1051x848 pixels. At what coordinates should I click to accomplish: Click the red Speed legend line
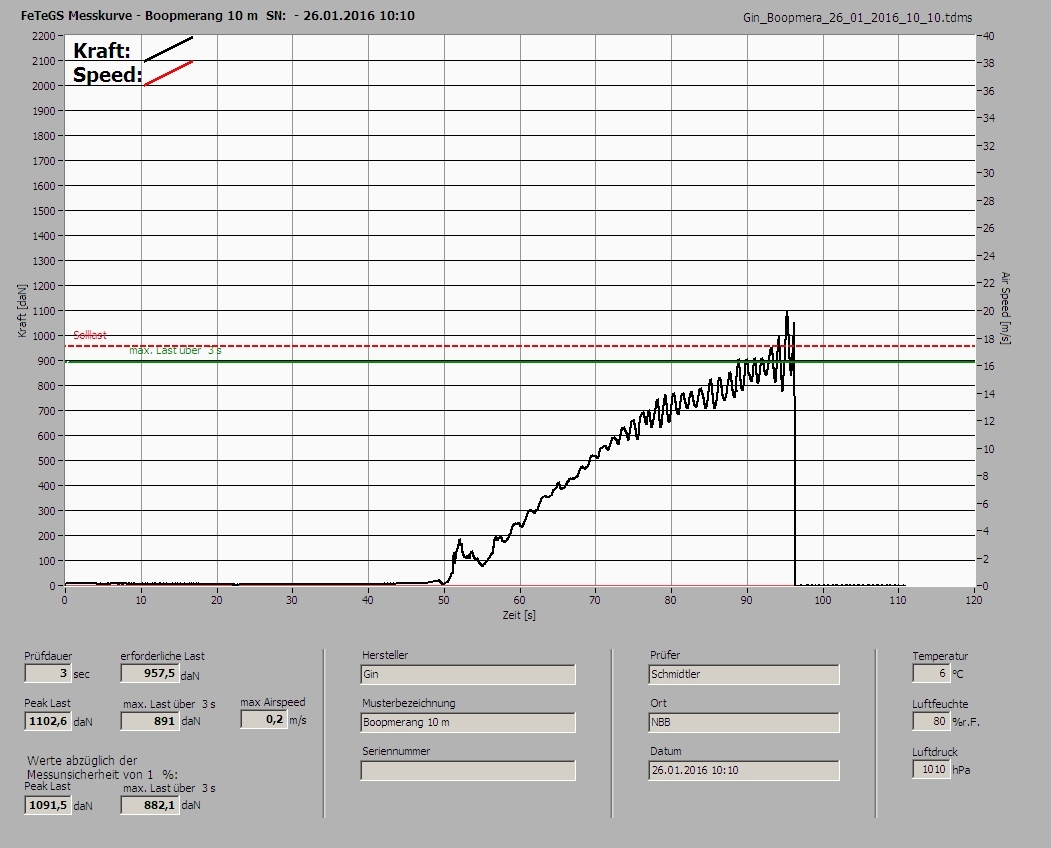[168, 73]
